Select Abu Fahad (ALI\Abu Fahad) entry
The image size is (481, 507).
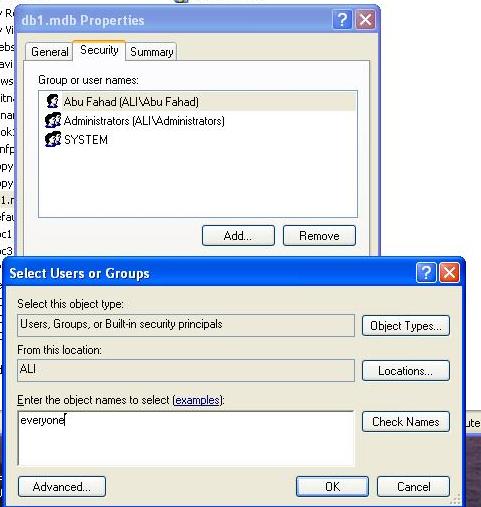coord(131,102)
